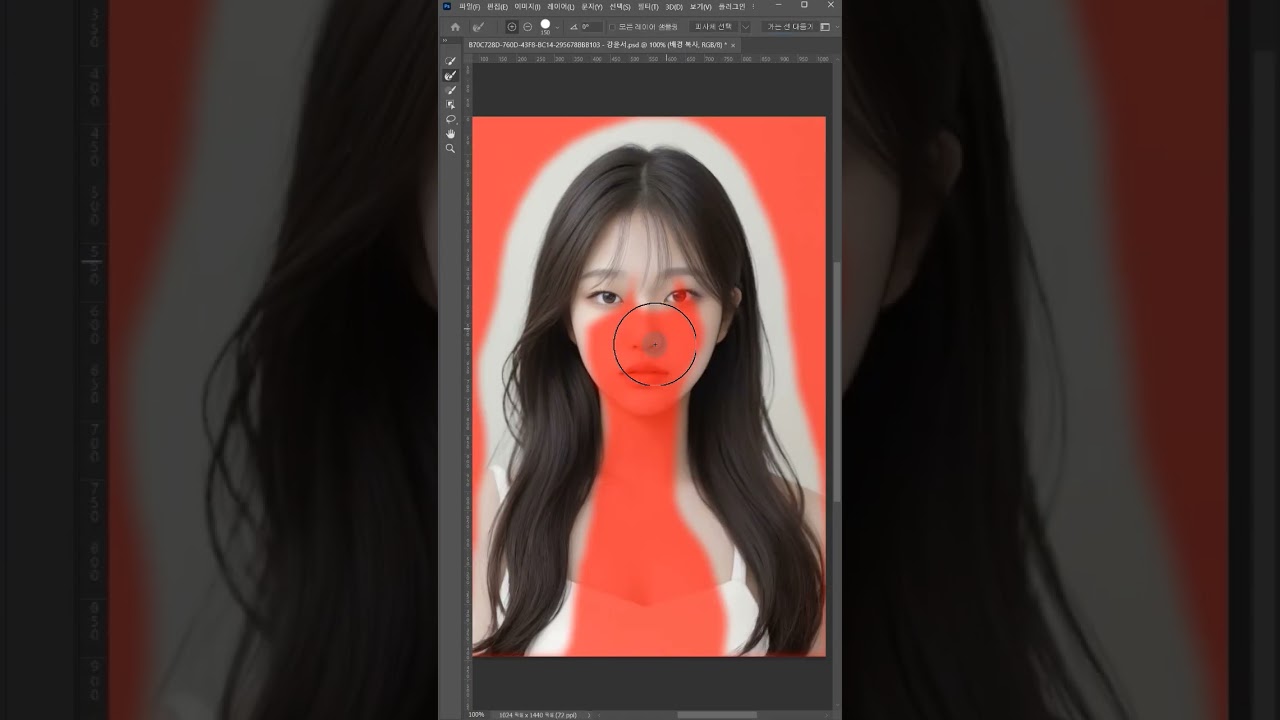Activate the Zoom magnifier tool
Screen dimensions: 1280x720
coord(450,148)
